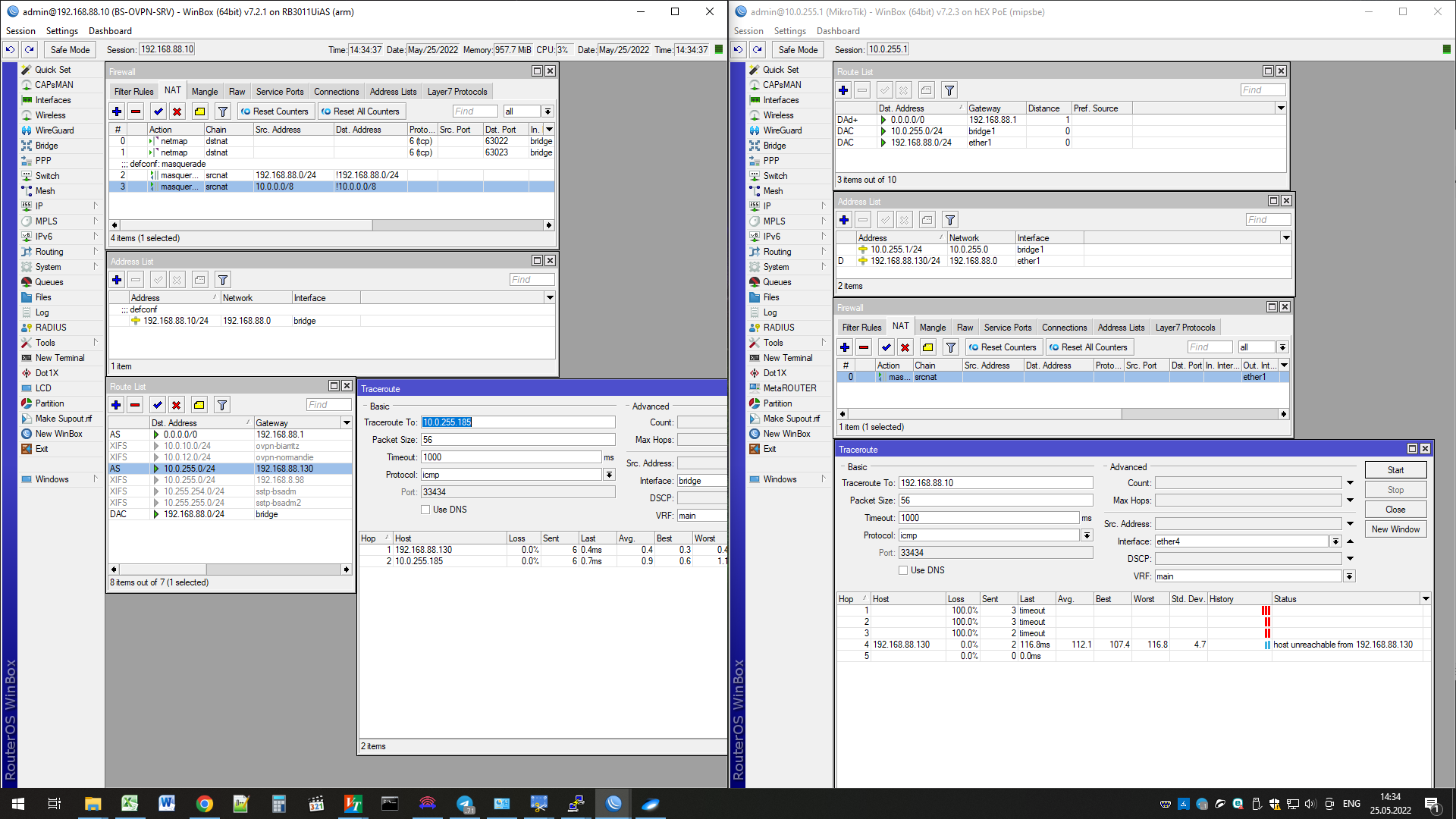Open the Session menu in the BS-OVPN-SRV window

(20, 31)
